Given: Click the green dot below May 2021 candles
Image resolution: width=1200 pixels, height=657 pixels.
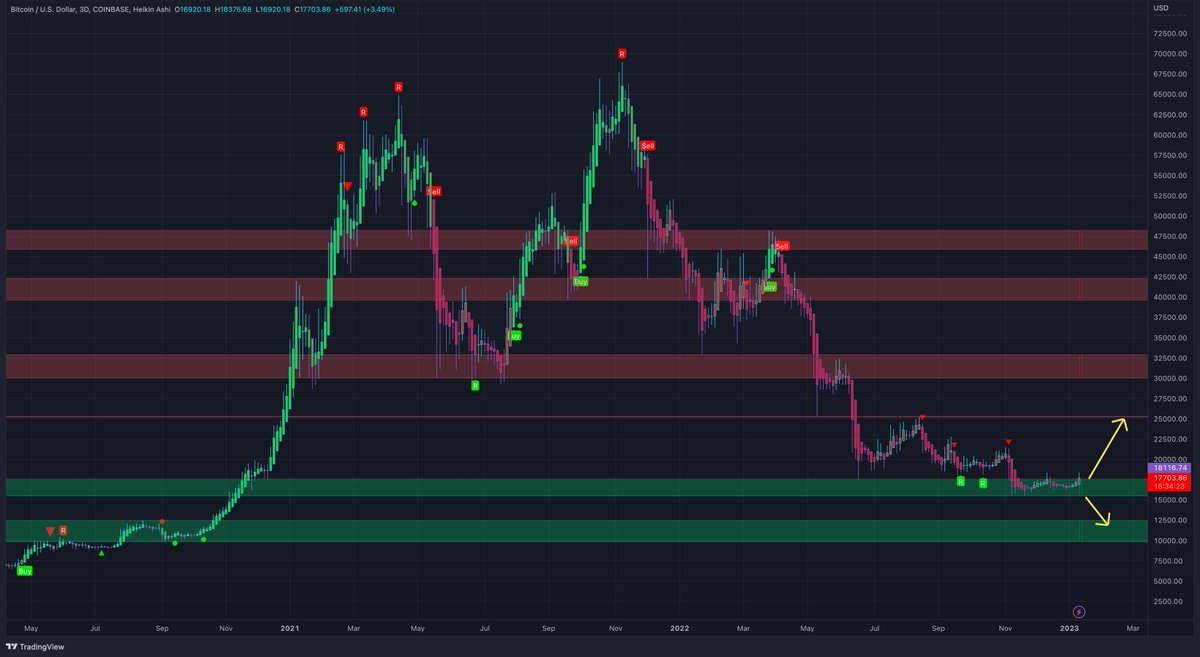Looking at the screenshot, I should [x=414, y=203].
